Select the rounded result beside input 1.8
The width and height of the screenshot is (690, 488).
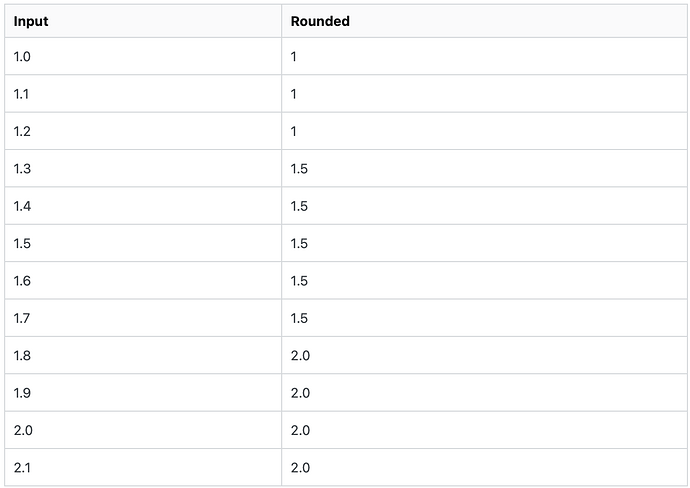point(300,356)
